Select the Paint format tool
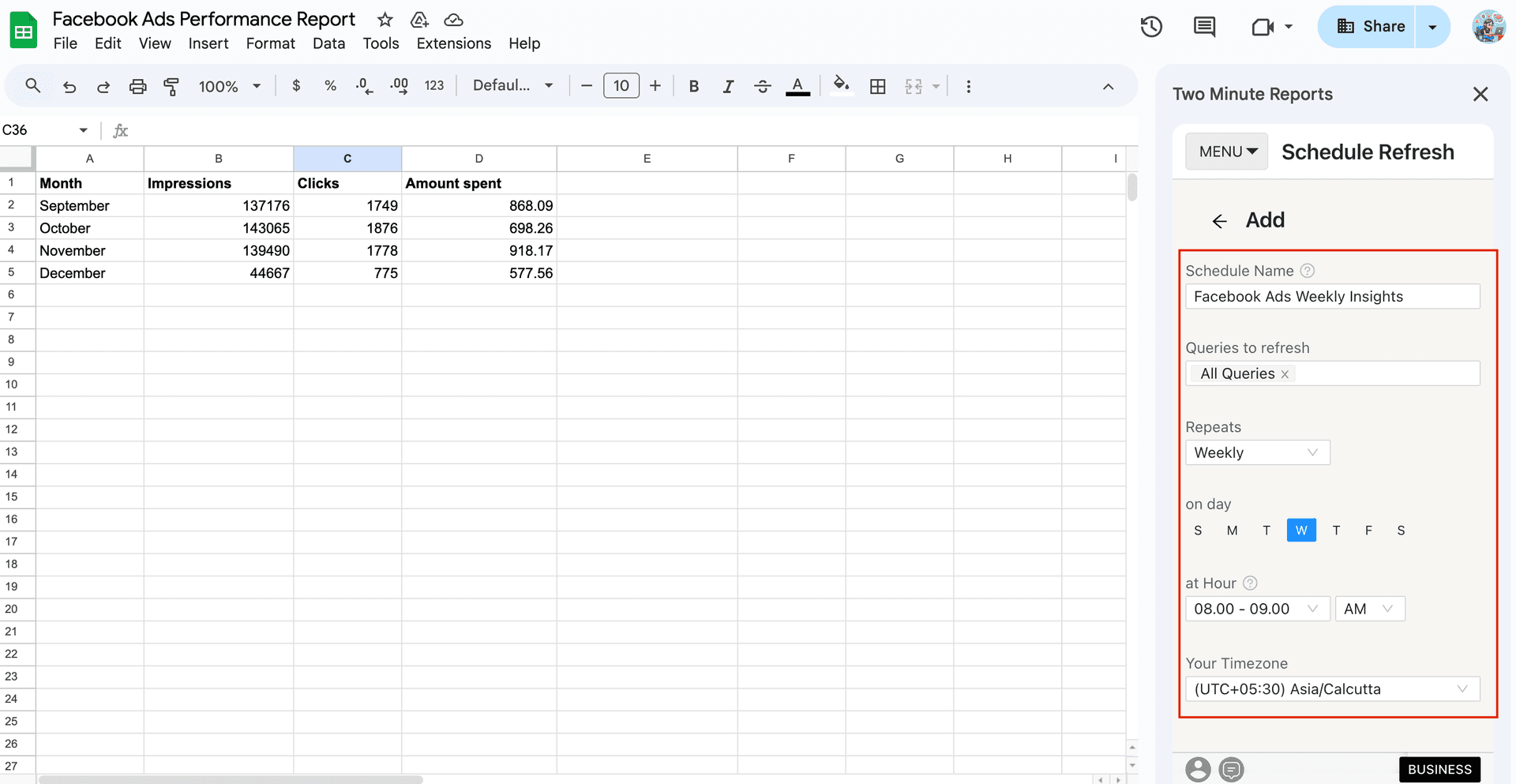 (171, 86)
